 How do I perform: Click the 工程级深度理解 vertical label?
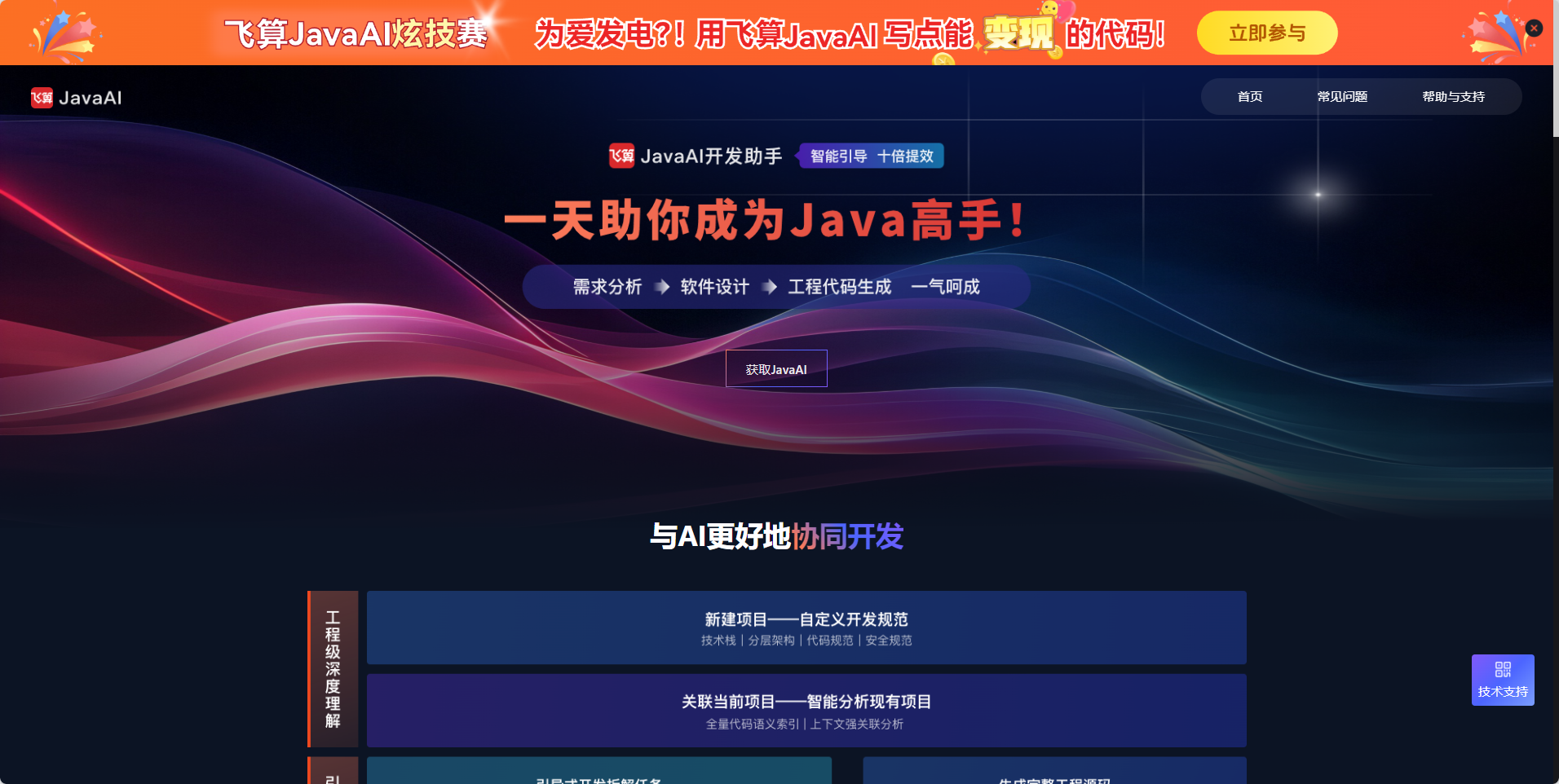coord(333,669)
